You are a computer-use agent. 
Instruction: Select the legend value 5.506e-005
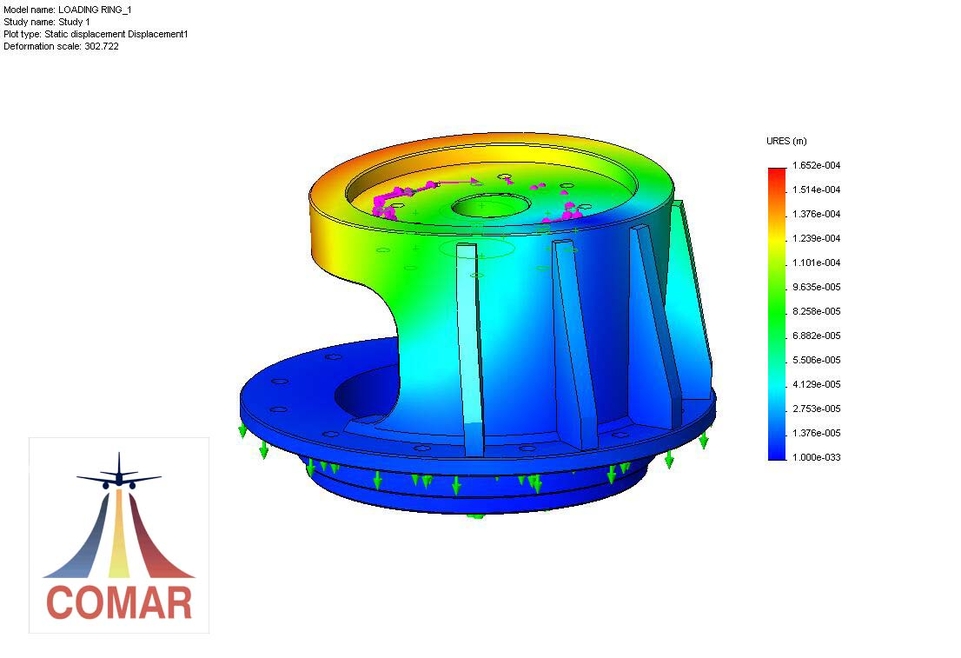(816, 360)
